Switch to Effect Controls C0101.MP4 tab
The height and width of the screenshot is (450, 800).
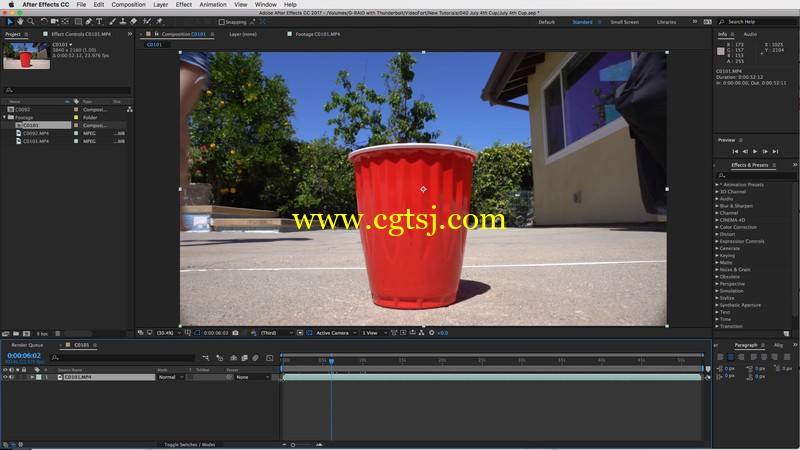pyautogui.click(x=81, y=34)
